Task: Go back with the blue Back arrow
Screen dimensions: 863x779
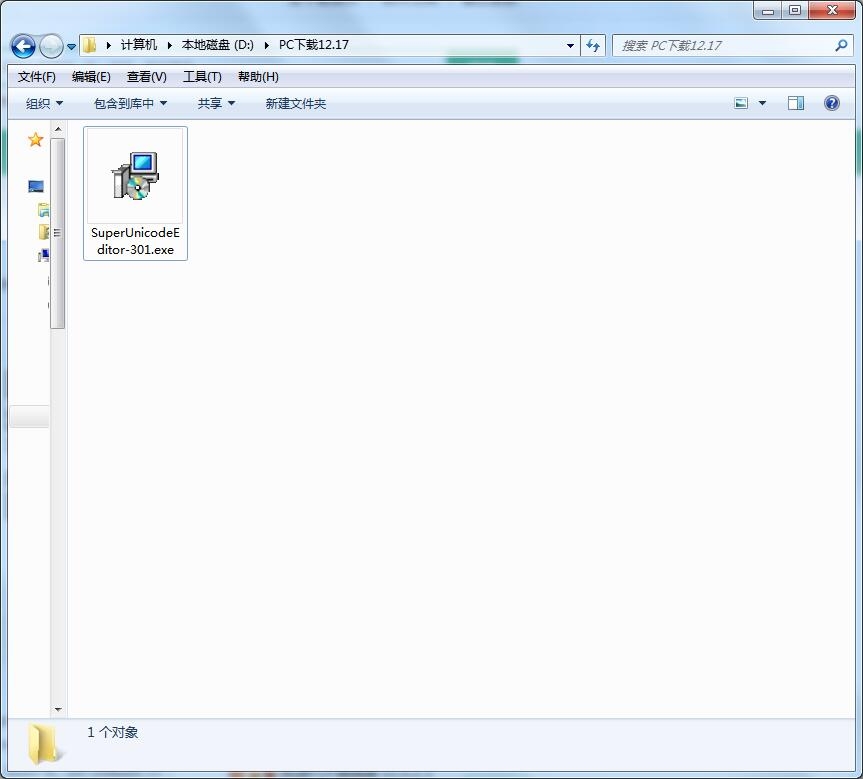Action: (23, 46)
